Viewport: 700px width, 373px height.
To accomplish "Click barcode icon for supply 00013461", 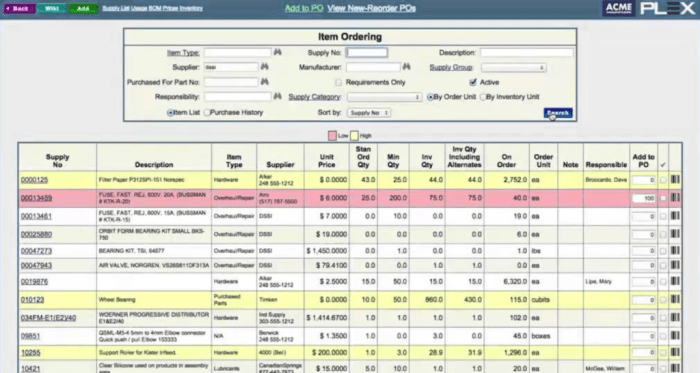I will point(675,216).
